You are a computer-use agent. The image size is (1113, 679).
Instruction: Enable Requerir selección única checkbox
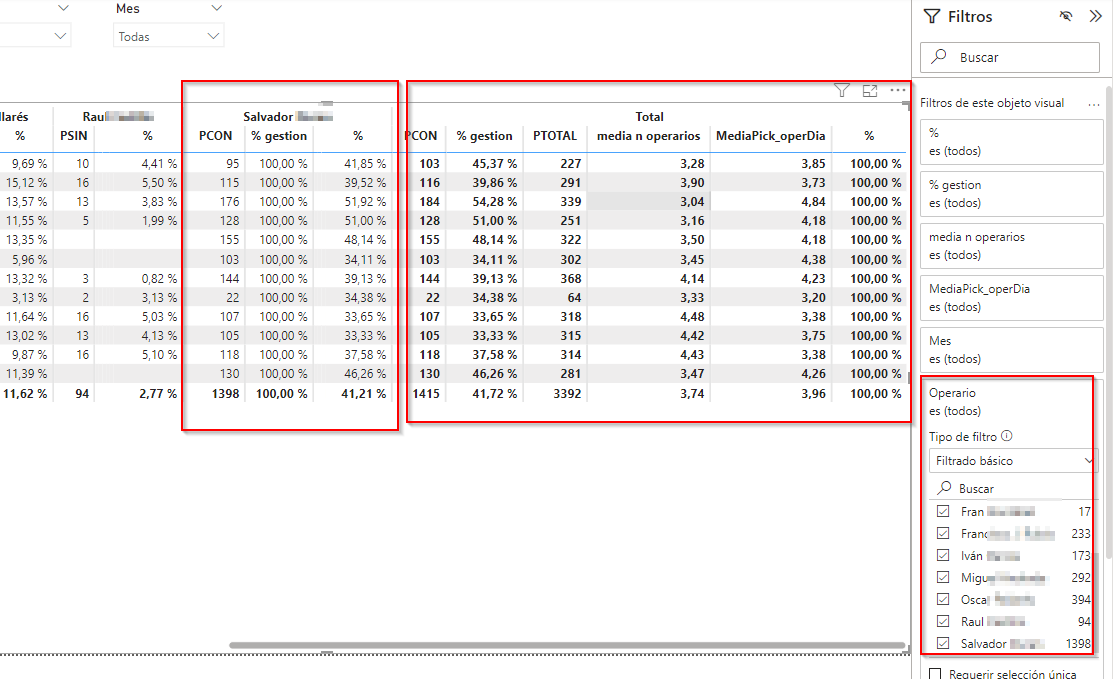tap(936, 673)
